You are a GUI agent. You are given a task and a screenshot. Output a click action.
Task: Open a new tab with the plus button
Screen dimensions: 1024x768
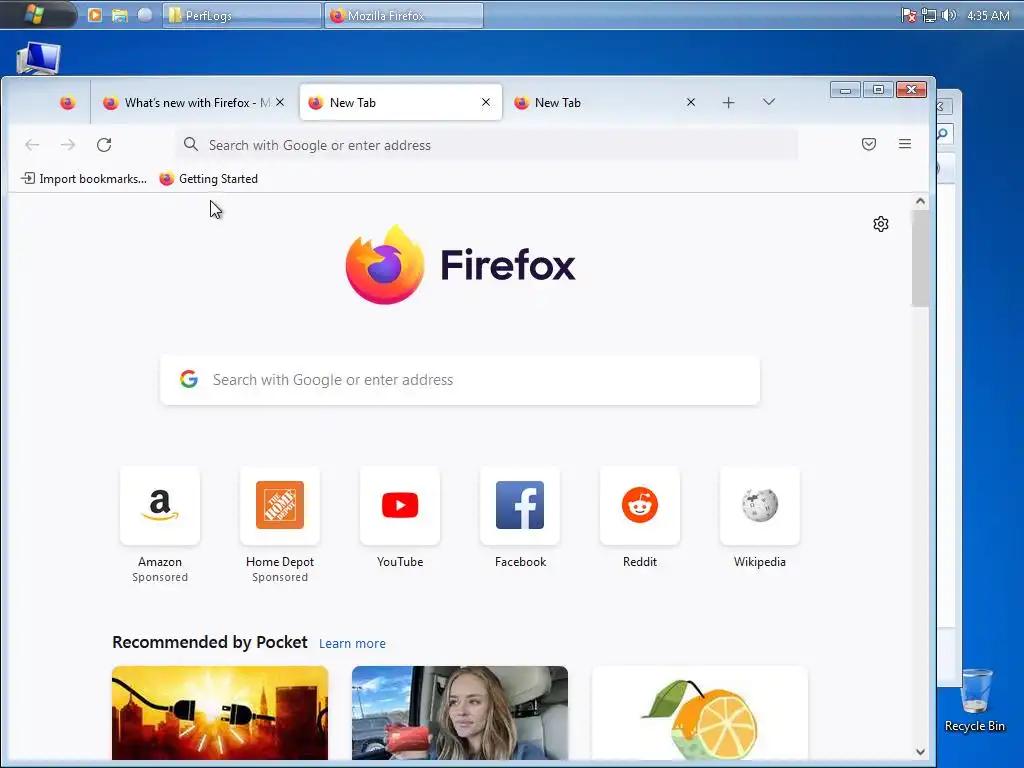tap(728, 103)
